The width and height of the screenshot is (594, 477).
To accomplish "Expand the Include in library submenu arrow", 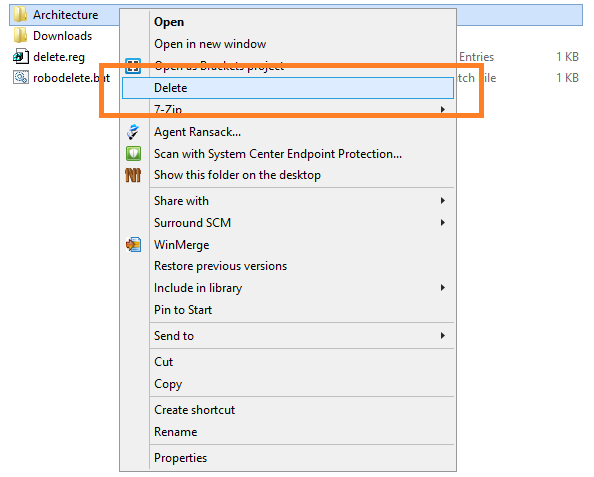I will coord(442,288).
